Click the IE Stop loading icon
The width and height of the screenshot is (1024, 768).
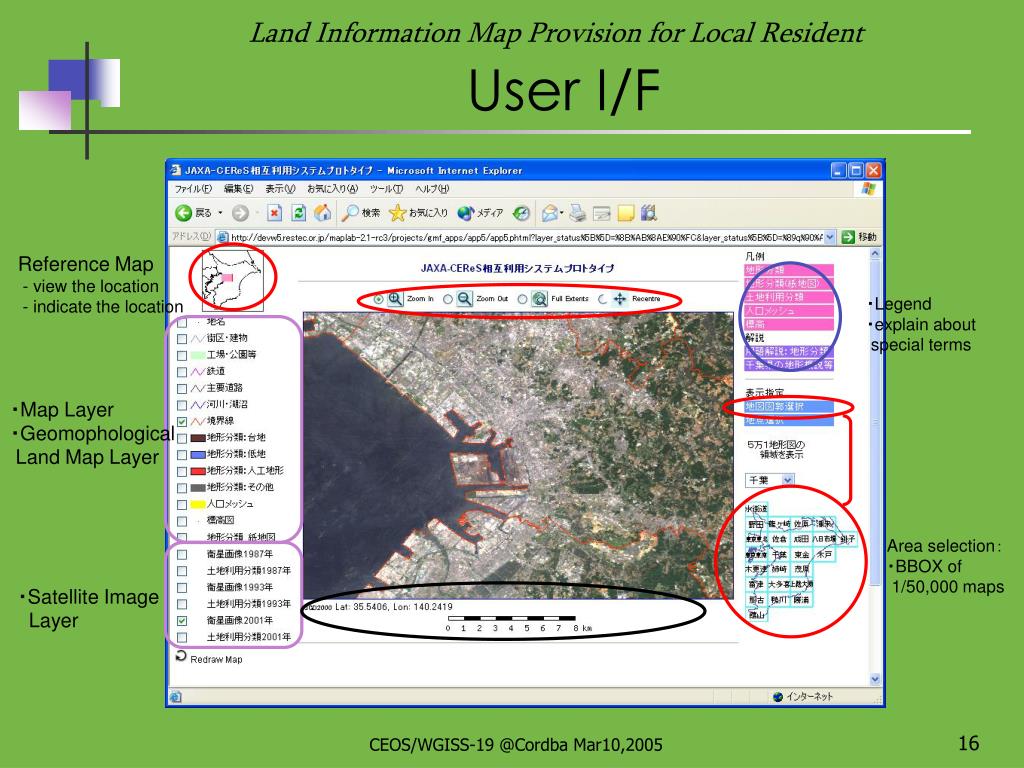point(274,213)
